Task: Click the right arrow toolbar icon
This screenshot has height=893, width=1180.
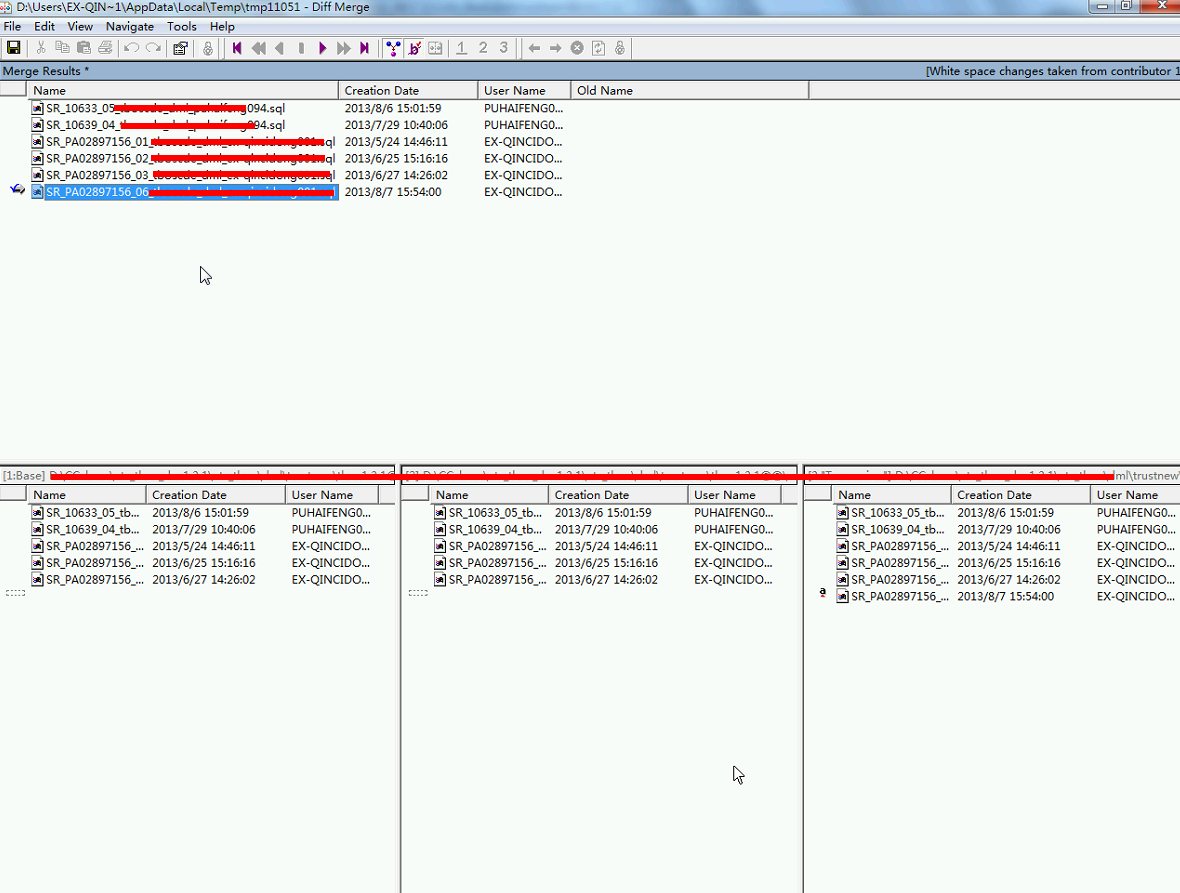Action: click(x=555, y=48)
